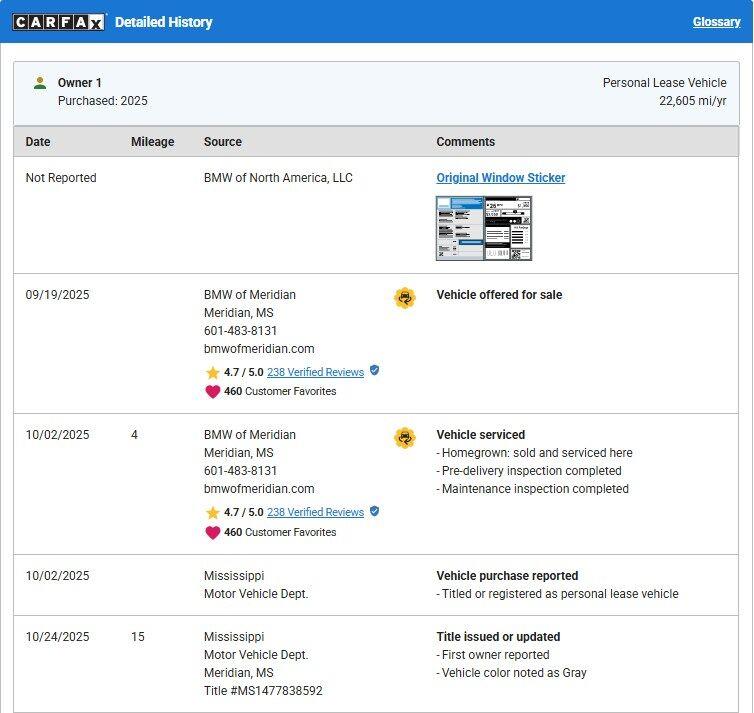Click the 10/24/2025 date cell
Screen dimensions: 754x713
point(57,637)
